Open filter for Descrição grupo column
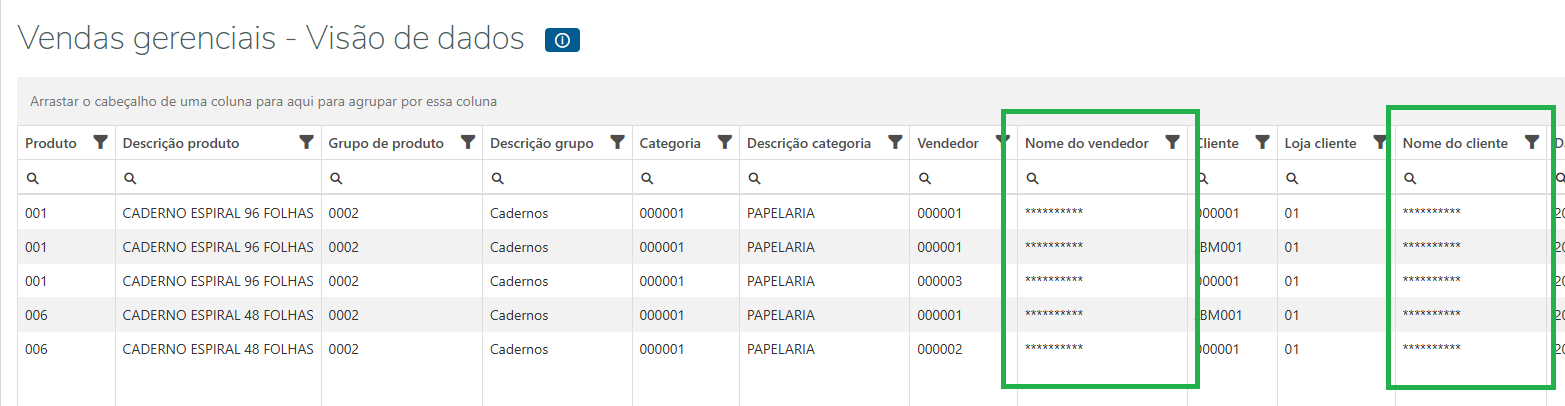The width and height of the screenshot is (1565, 406). 618,143
